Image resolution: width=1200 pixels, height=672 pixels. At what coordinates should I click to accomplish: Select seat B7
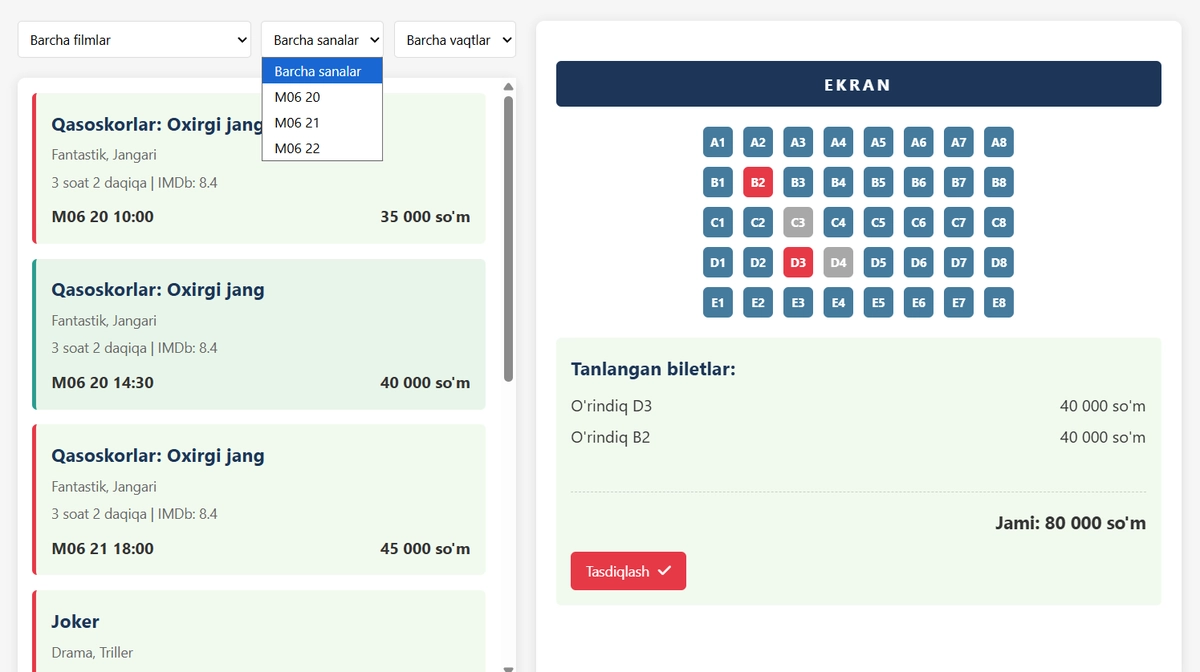click(959, 182)
